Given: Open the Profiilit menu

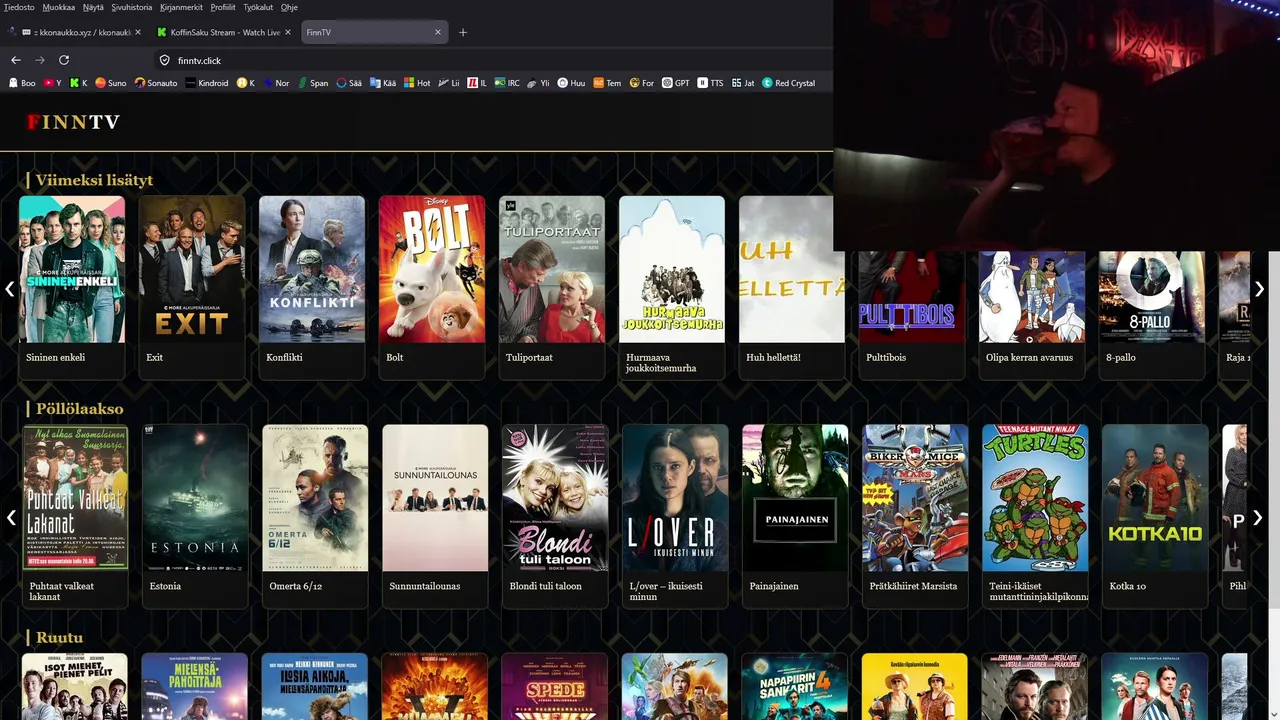Looking at the screenshot, I should [223, 7].
